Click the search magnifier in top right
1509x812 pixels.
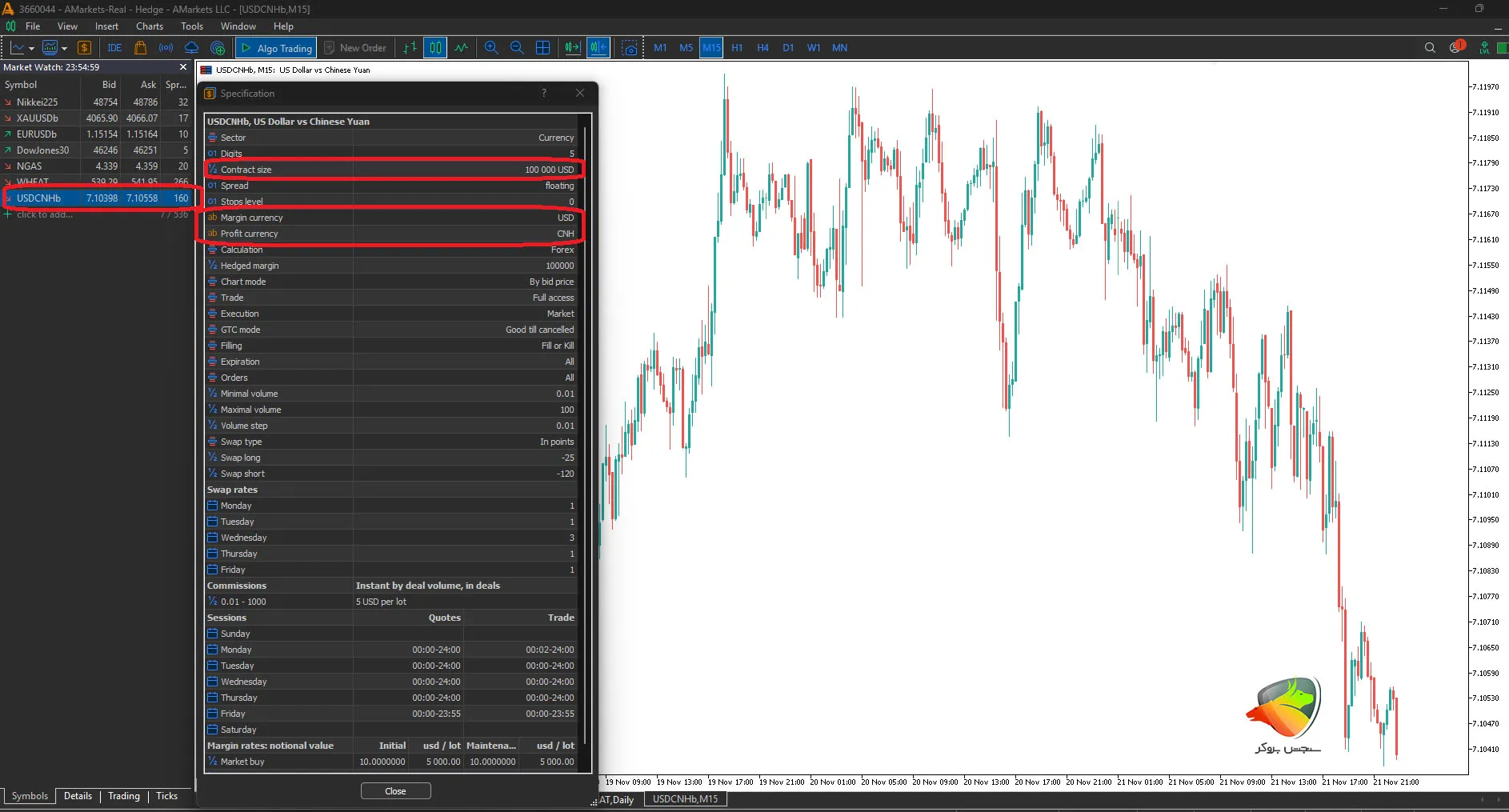[x=1430, y=48]
